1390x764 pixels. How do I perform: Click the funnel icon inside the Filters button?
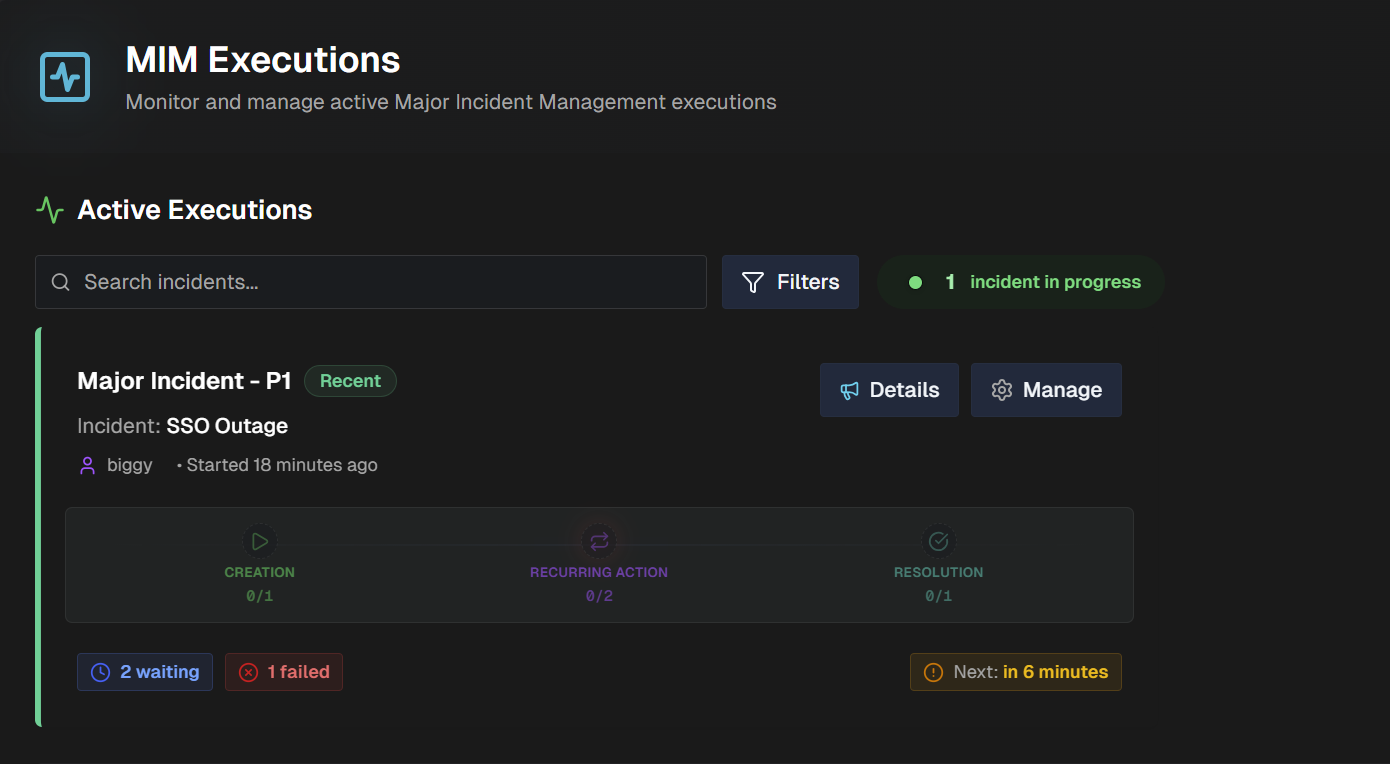pos(753,282)
